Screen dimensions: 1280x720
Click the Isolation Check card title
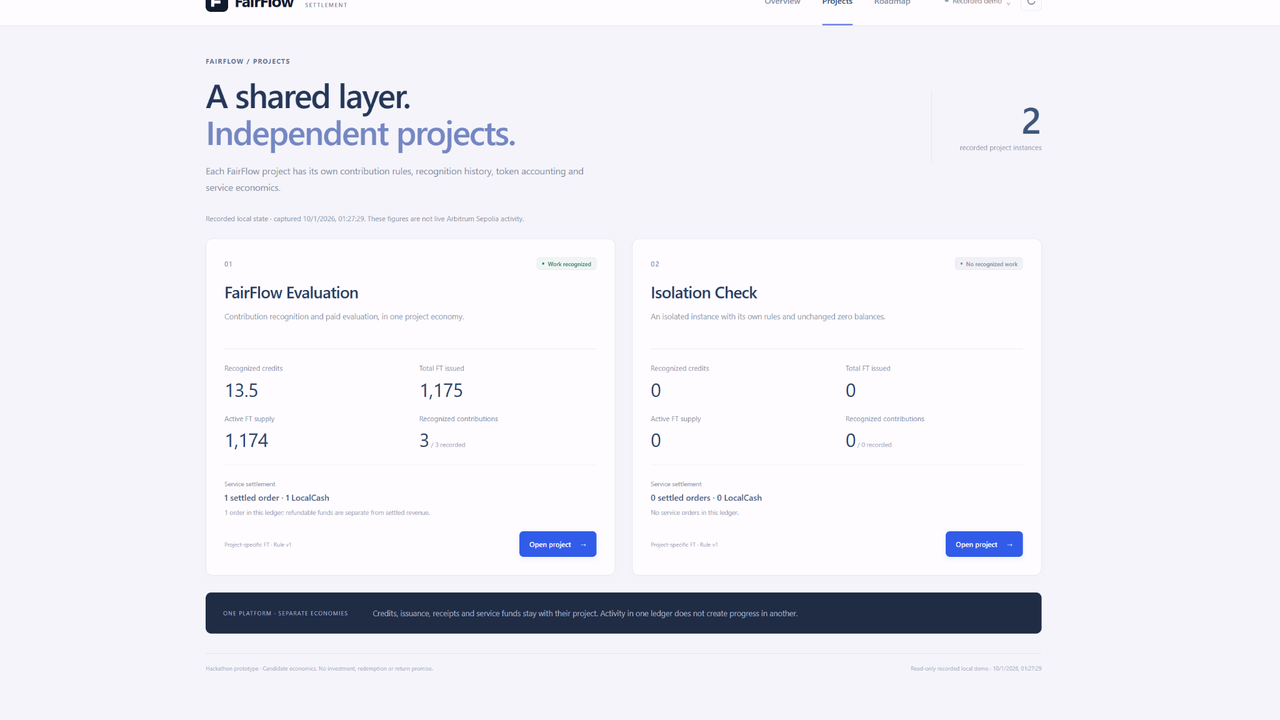tap(704, 293)
